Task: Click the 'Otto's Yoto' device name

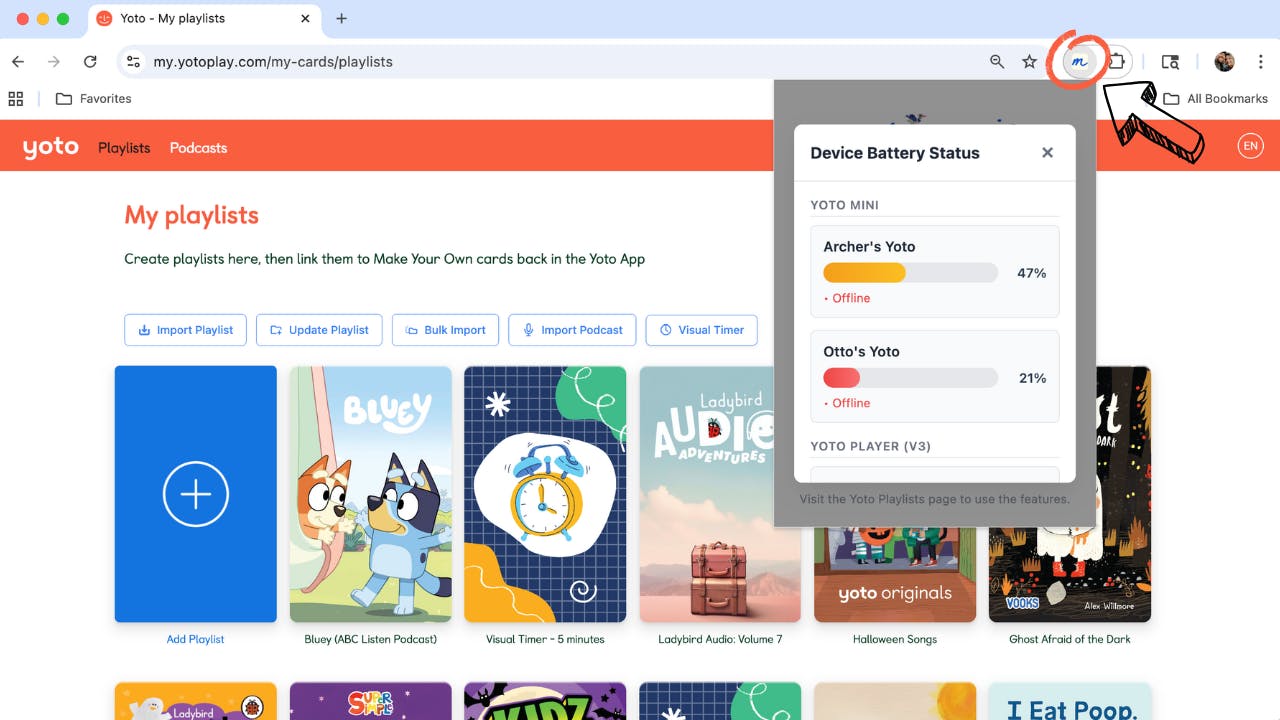Action: coord(861,352)
